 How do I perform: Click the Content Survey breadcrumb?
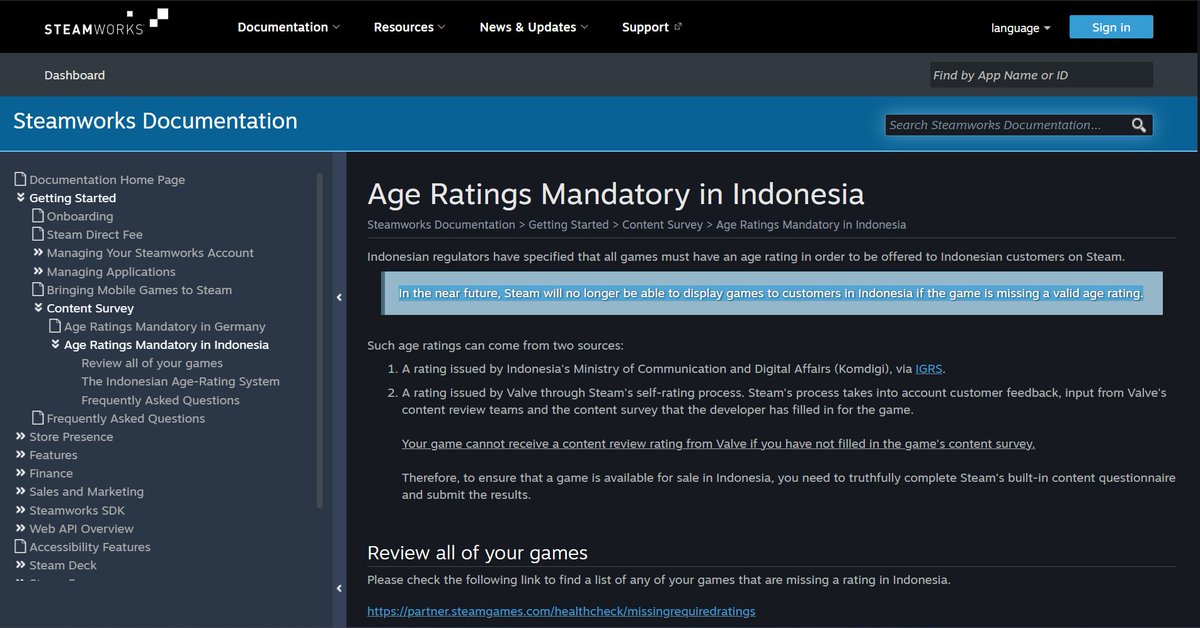[x=662, y=225]
